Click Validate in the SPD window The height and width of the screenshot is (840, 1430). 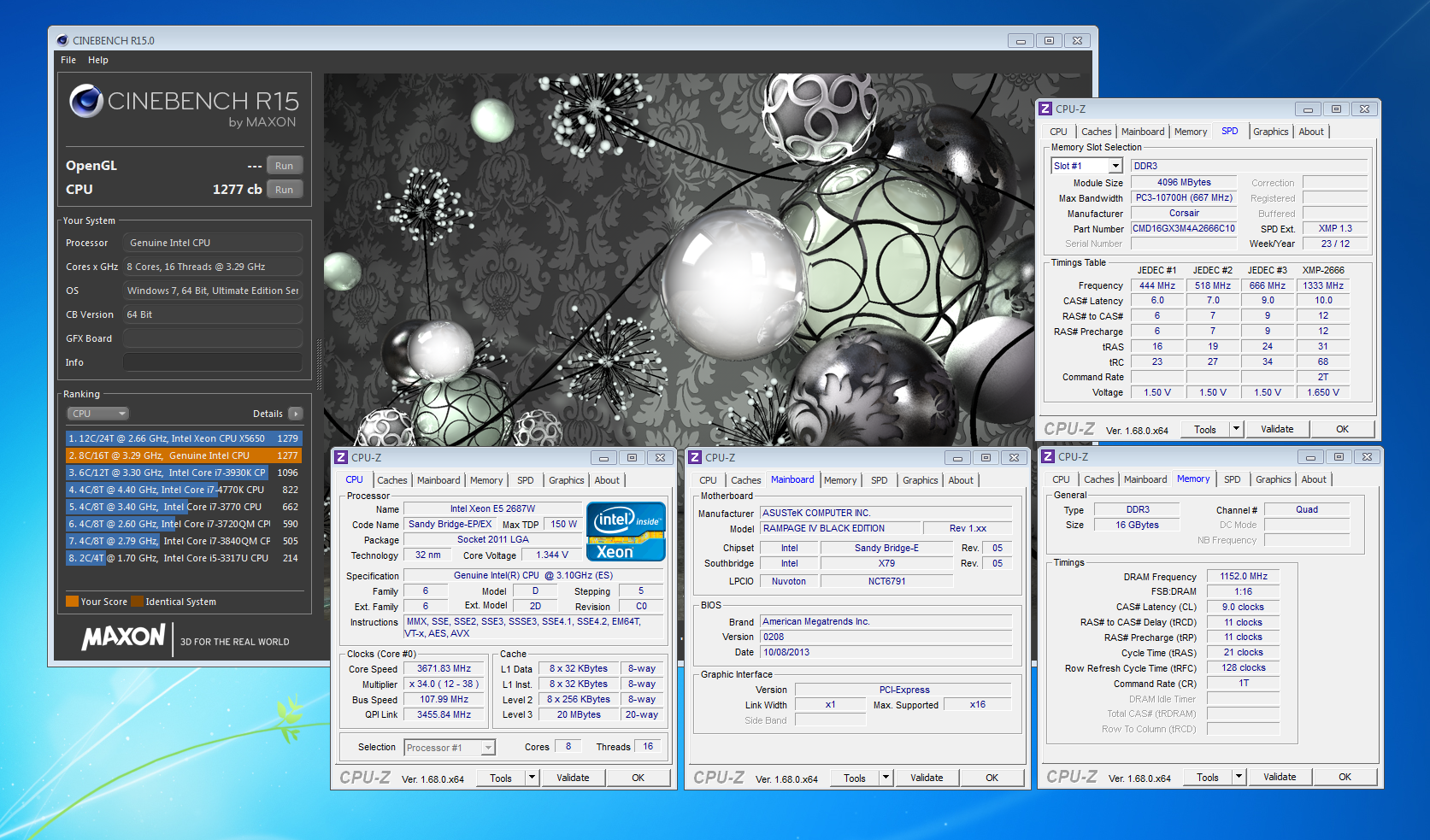click(1277, 429)
